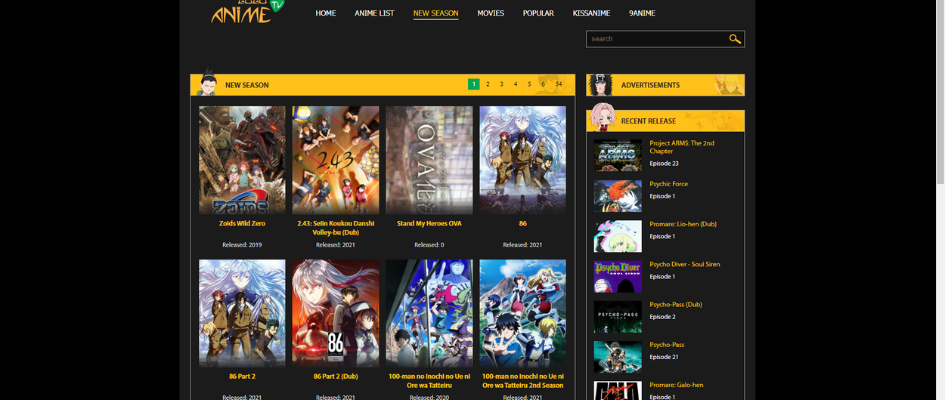Open the 86 title link
The height and width of the screenshot is (400, 945).
[523, 223]
